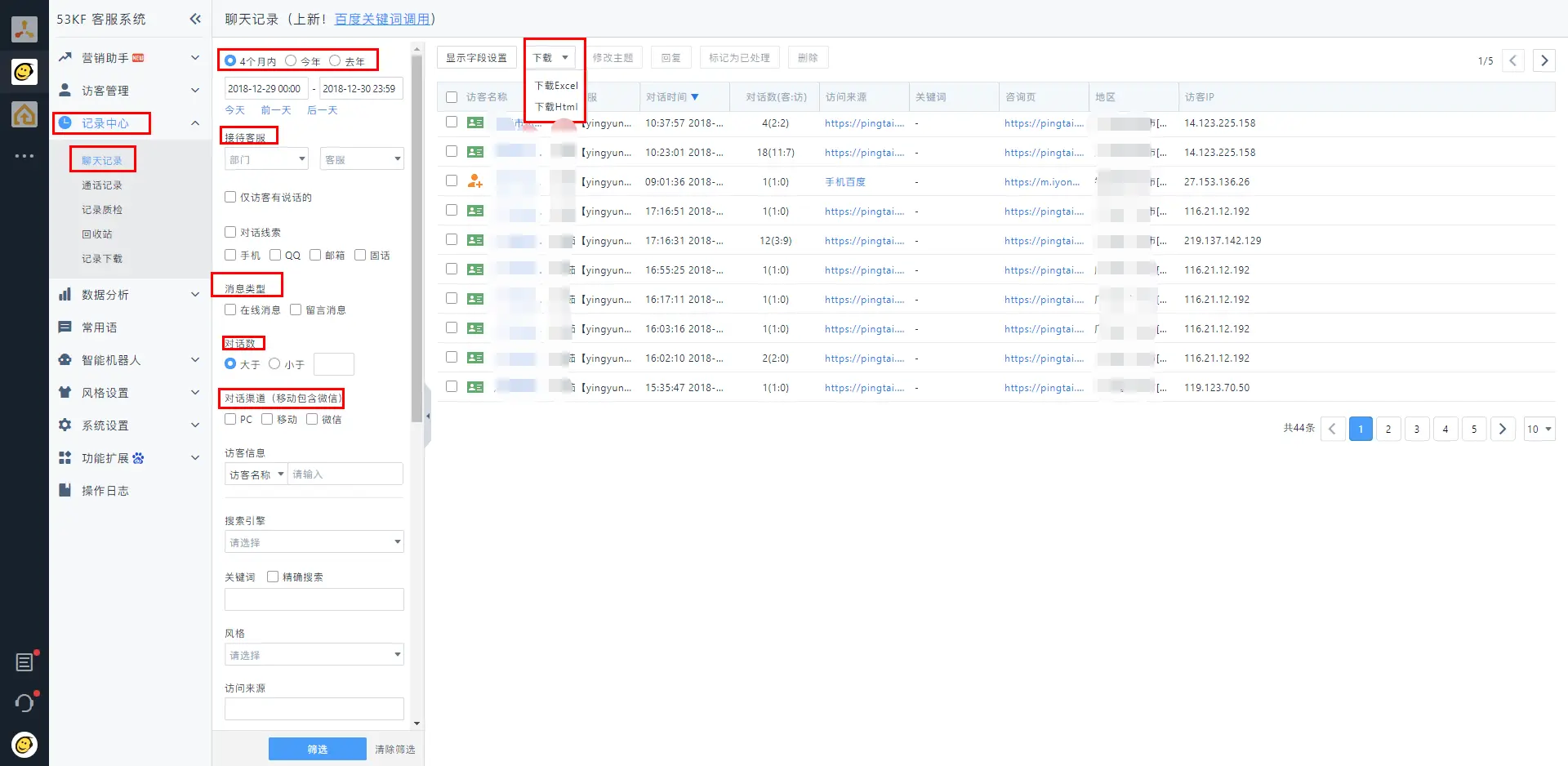Click the orange new-visitor icon in third row

coord(474,181)
